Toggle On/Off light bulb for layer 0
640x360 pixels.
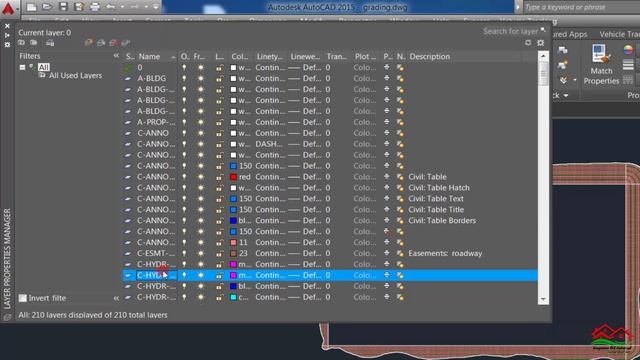184,67
